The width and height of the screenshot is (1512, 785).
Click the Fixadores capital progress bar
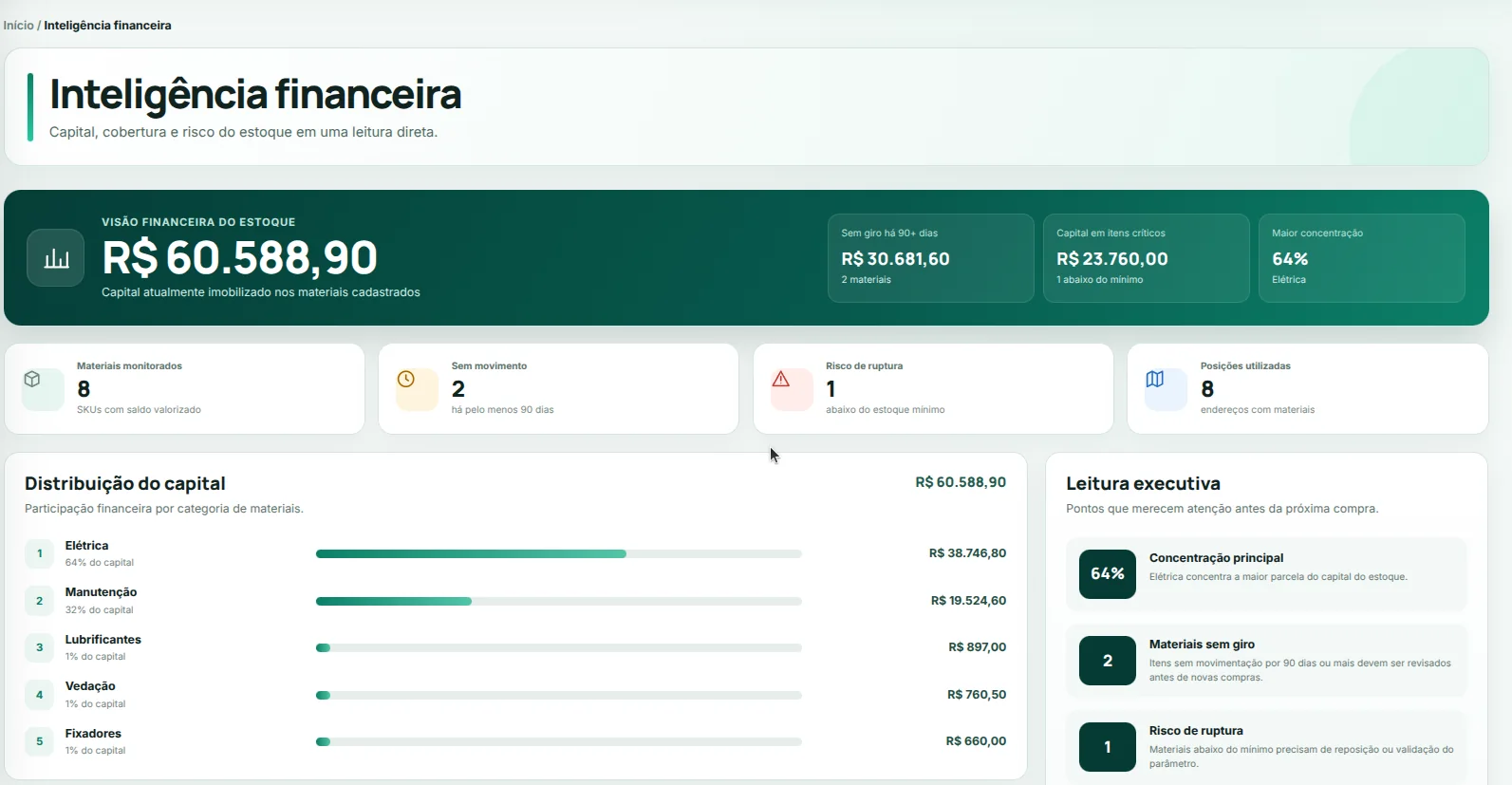pos(559,741)
